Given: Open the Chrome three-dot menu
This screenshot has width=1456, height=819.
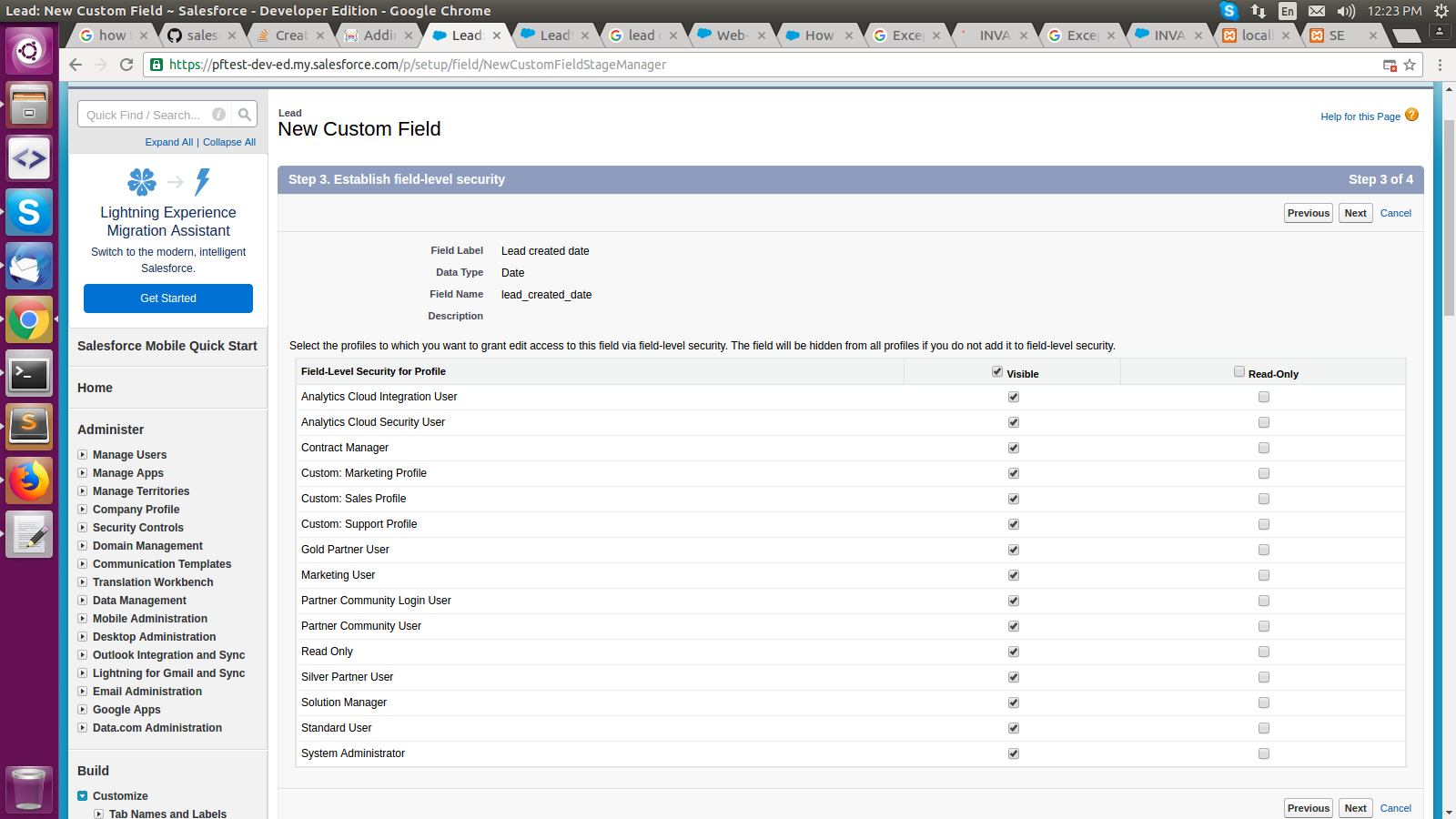Looking at the screenshot, I should point(1440,65).
